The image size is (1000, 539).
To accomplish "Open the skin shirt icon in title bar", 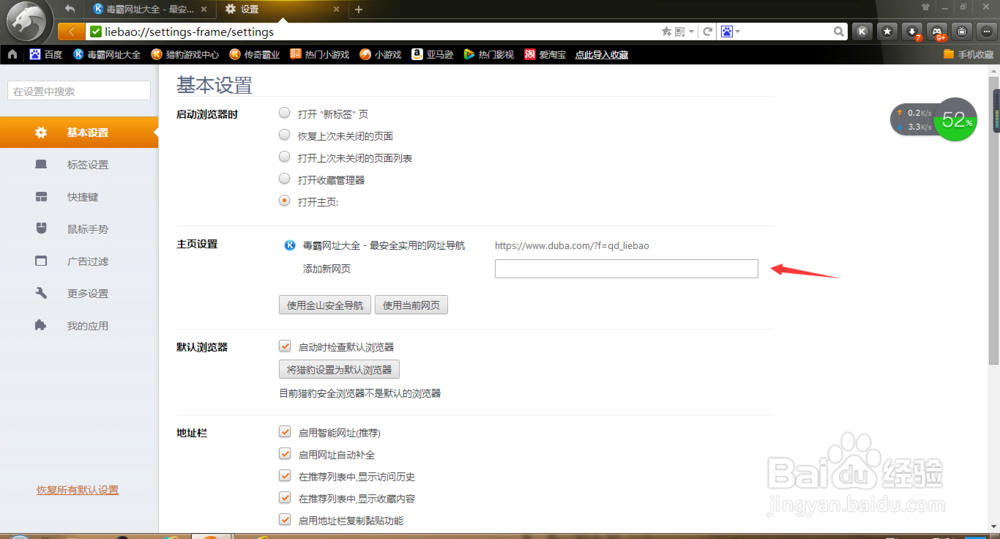I will click(925, 7).
